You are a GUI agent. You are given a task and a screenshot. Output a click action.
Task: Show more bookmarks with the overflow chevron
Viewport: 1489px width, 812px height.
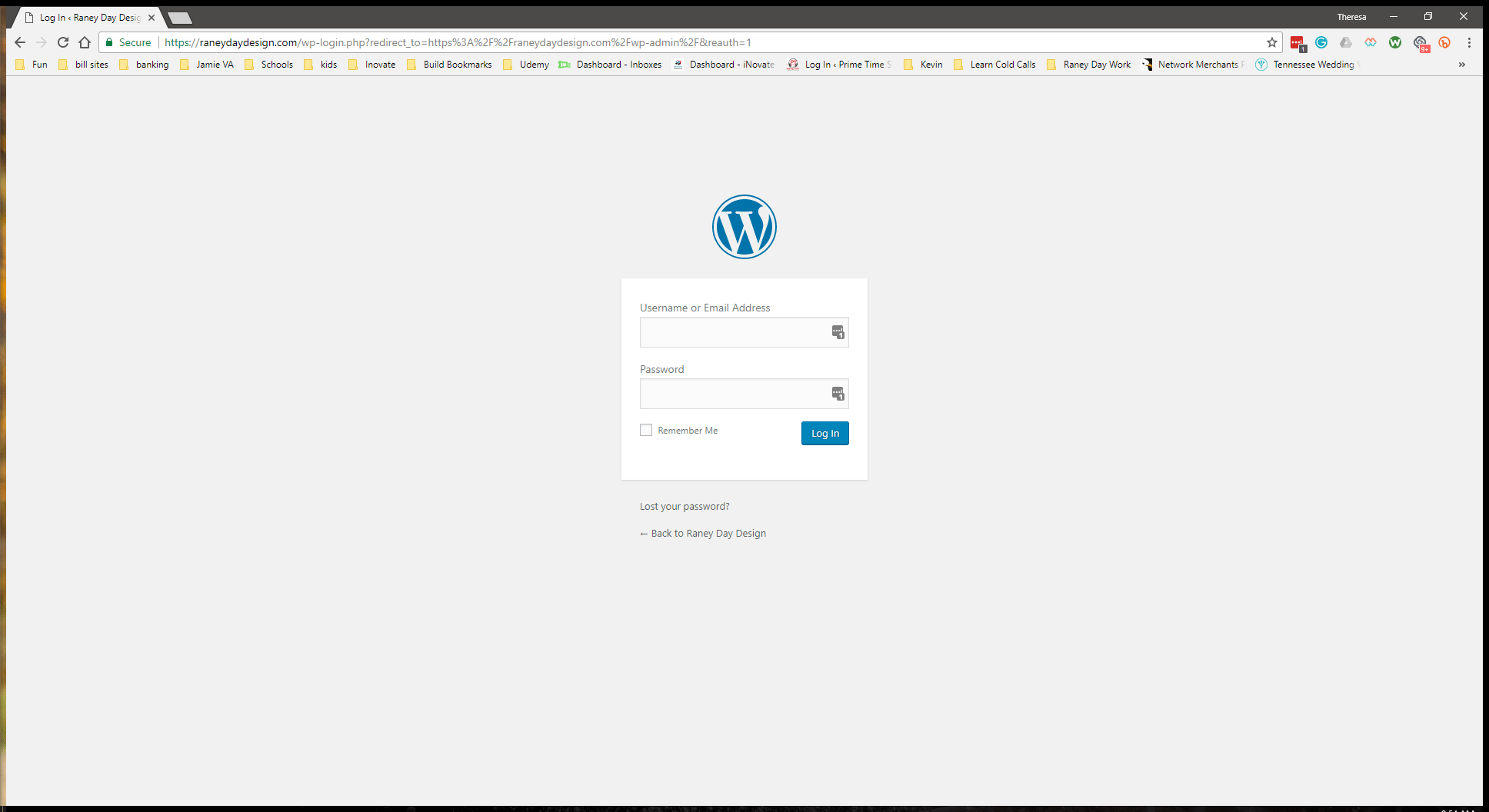click(1461, 65)
